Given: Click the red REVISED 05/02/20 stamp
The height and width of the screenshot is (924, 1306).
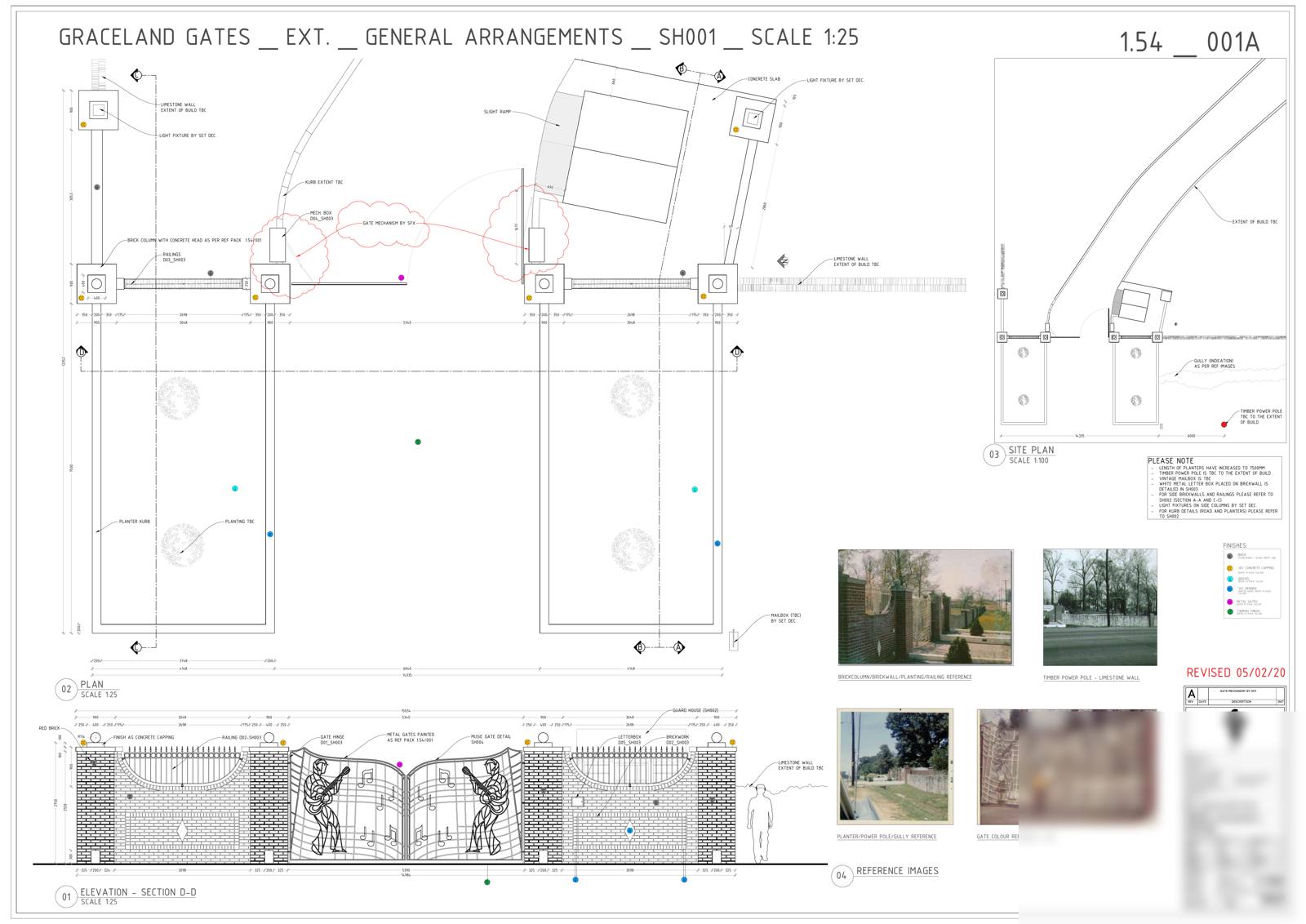Looking at the screenshot, I should 1236,673.
